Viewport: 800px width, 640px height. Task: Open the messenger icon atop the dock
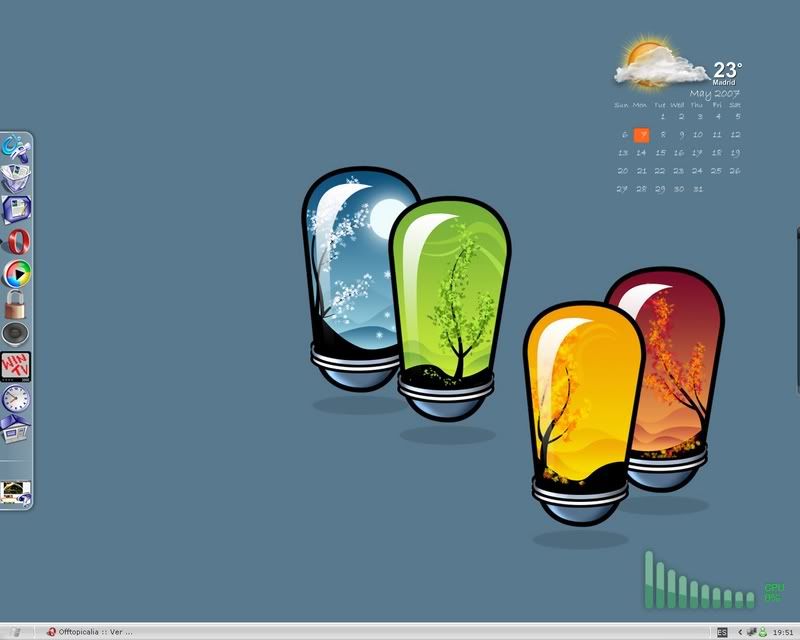[16, 149]
